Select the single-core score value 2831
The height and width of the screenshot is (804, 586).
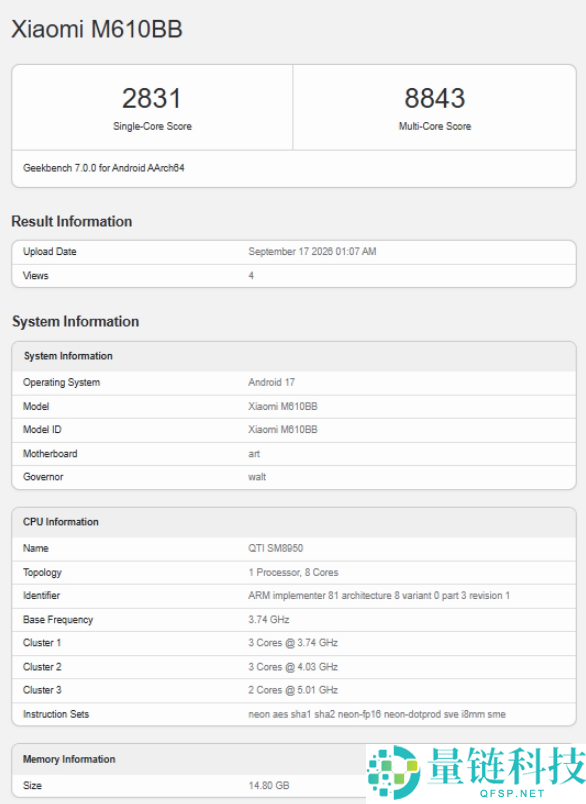152,98
